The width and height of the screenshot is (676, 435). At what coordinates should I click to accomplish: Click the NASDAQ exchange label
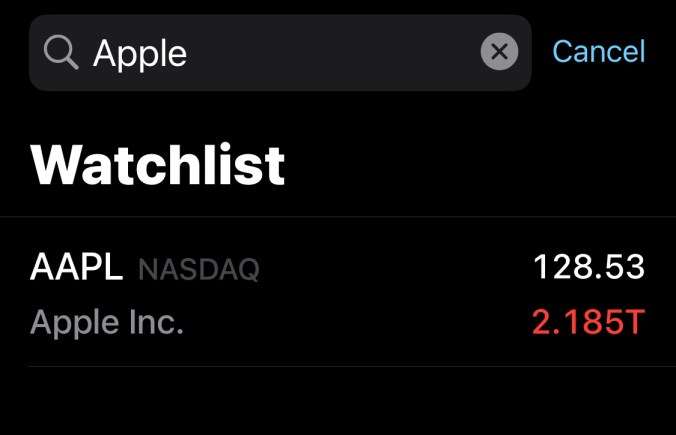(x=199, y=269)
